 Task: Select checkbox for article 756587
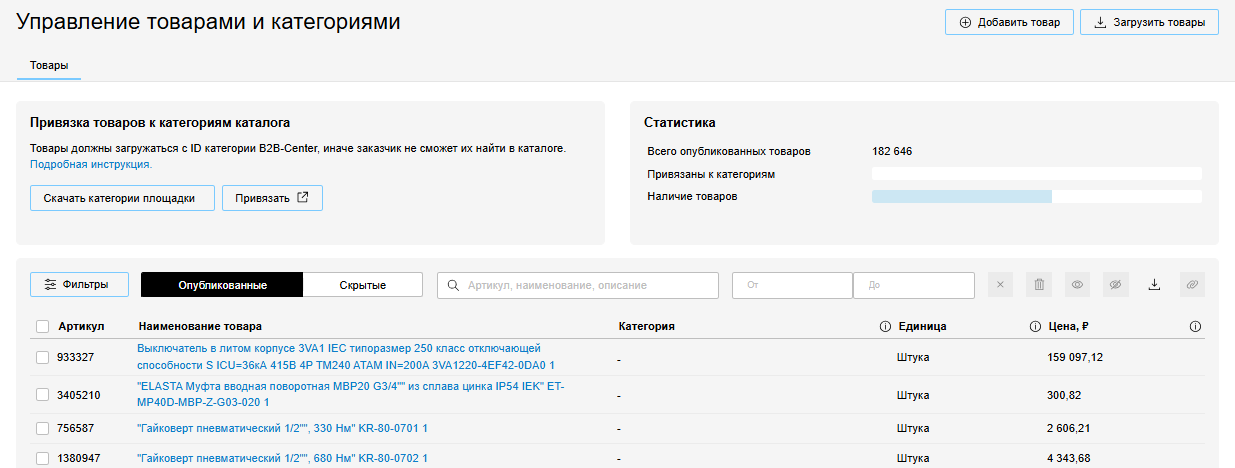(42, 428)
